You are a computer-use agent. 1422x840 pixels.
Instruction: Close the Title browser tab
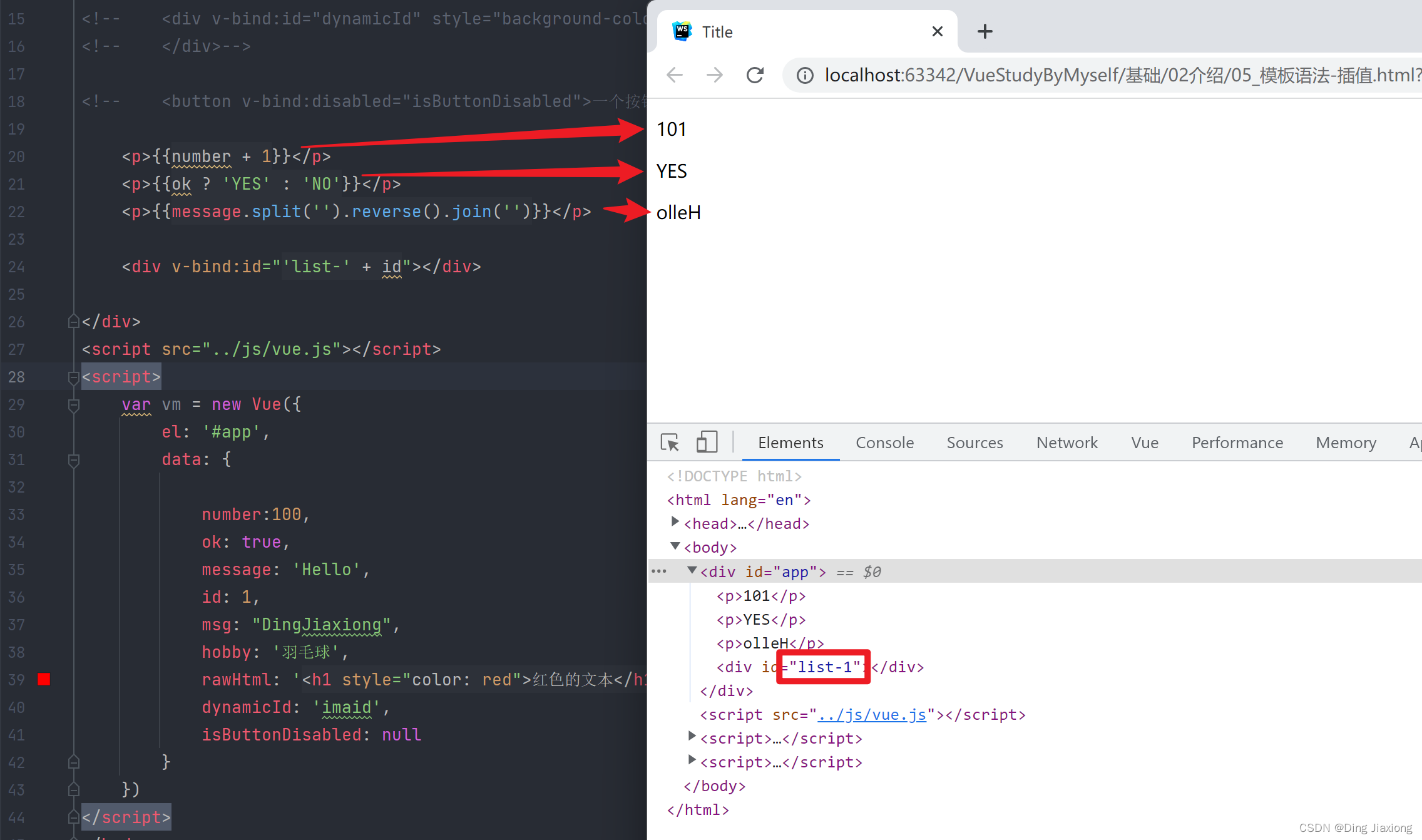937,31
